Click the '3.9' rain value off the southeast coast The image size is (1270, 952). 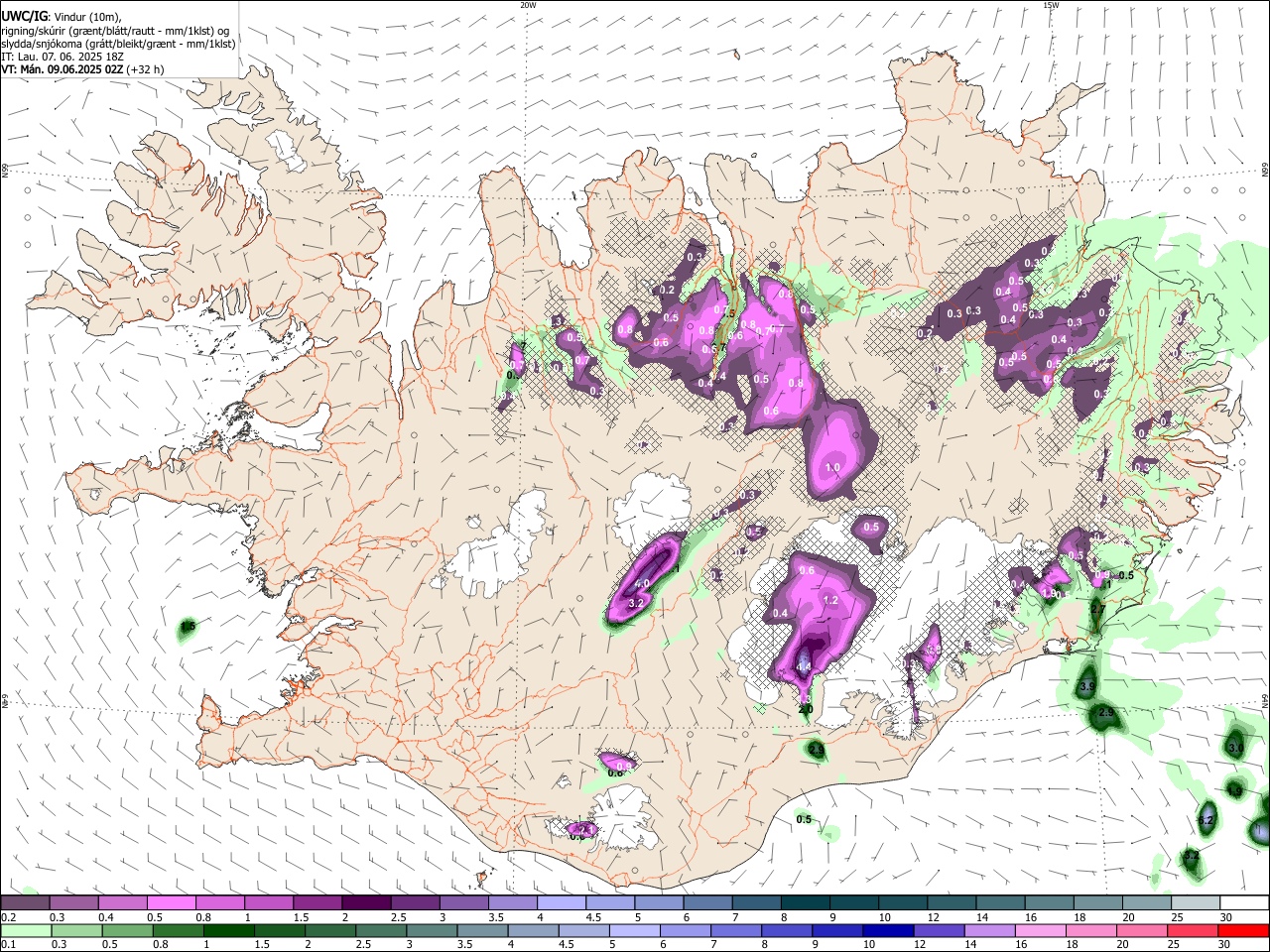coord(1086,686)
